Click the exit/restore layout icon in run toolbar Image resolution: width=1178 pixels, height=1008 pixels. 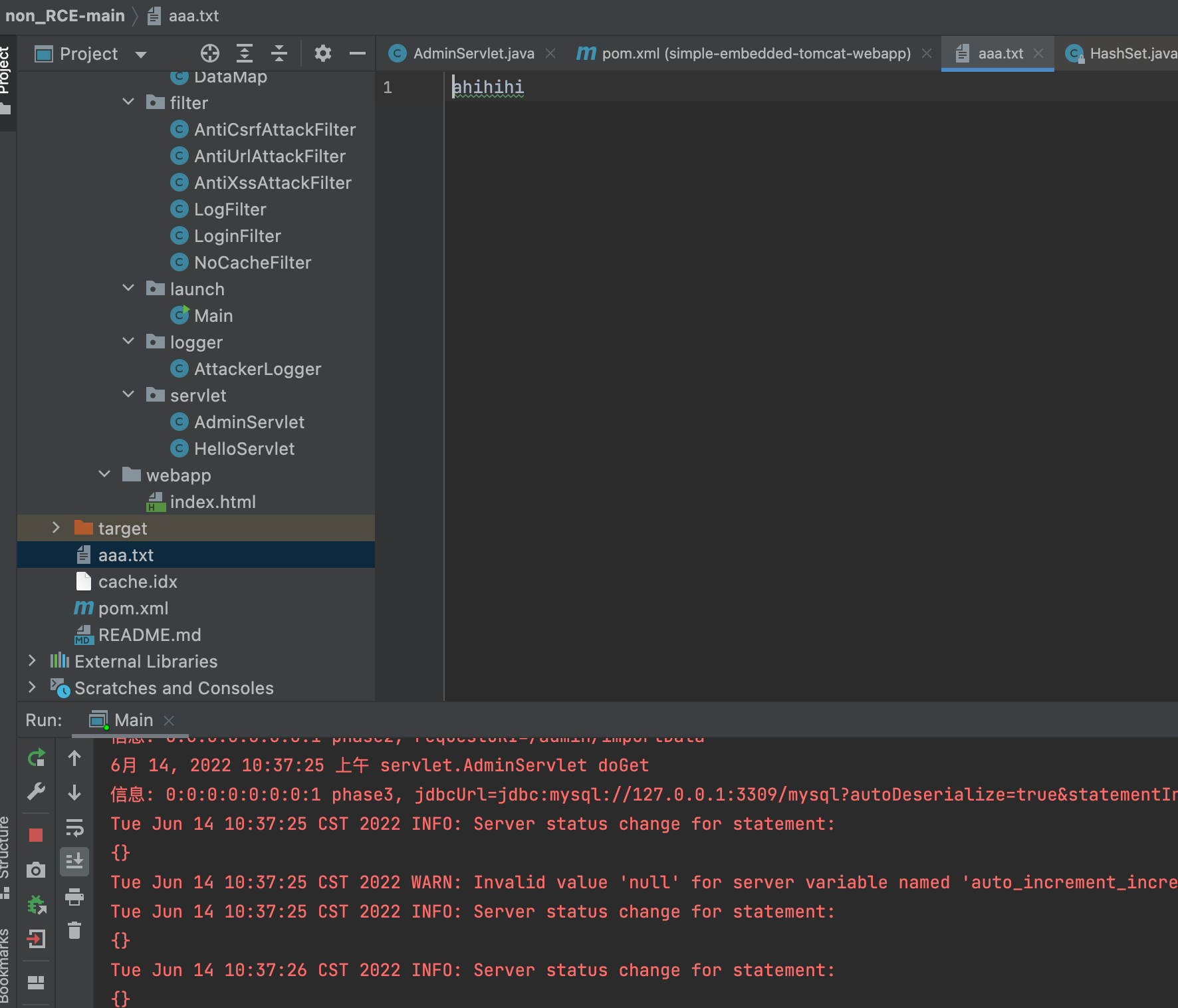click(x=36, y=939)
